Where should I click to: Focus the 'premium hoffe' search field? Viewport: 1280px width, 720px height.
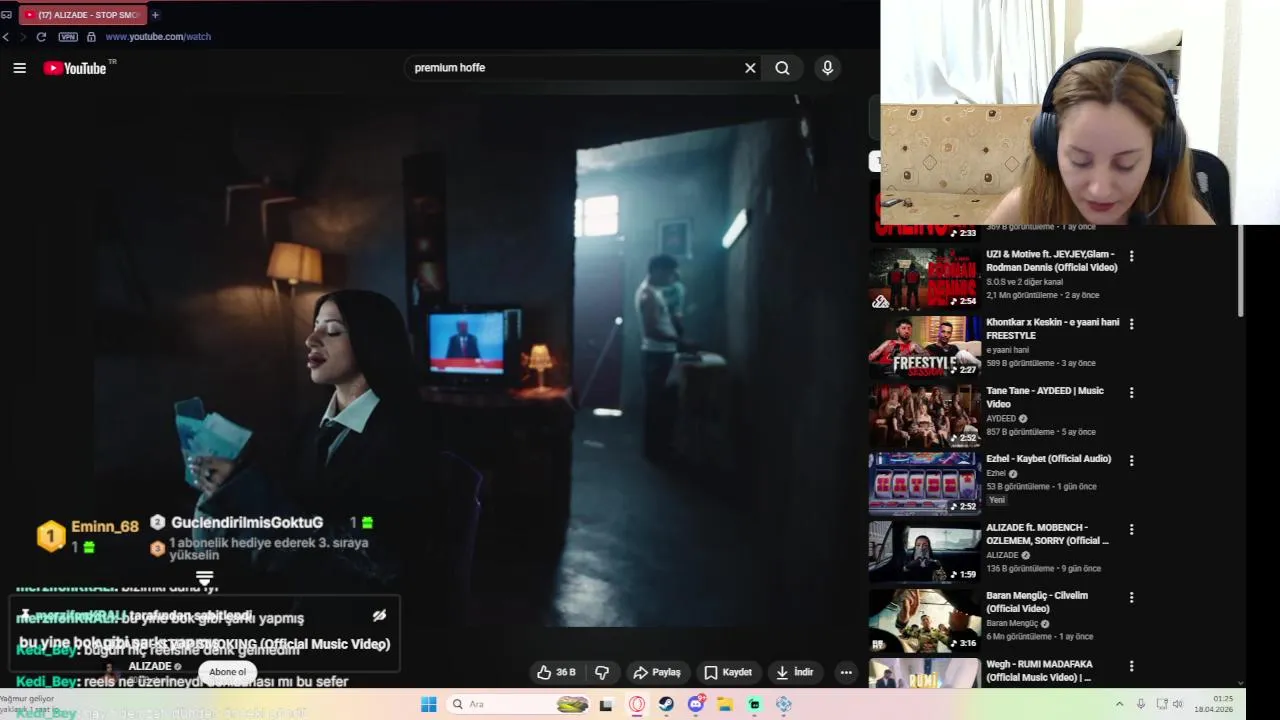pyautogui.click(x=575, y=68)
